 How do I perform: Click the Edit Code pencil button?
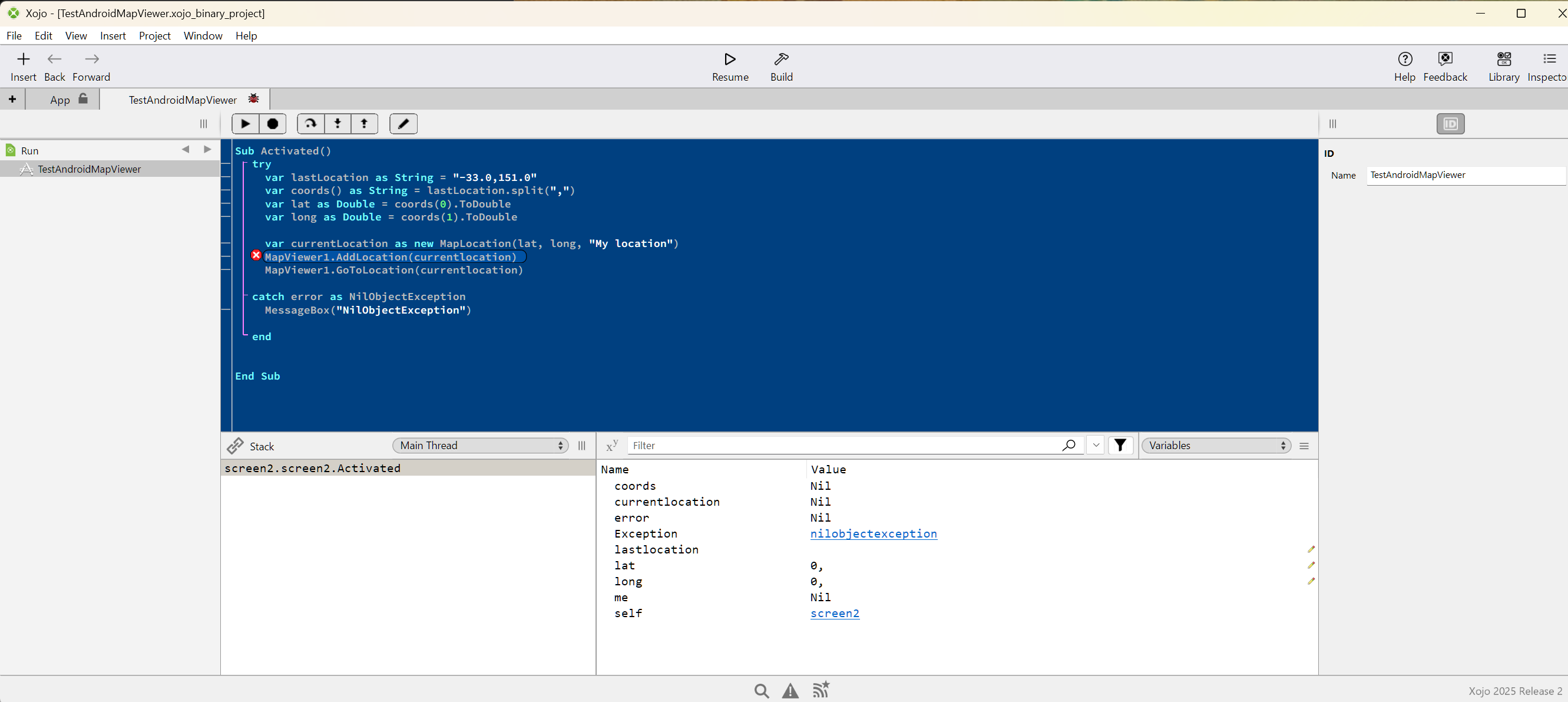403,124
